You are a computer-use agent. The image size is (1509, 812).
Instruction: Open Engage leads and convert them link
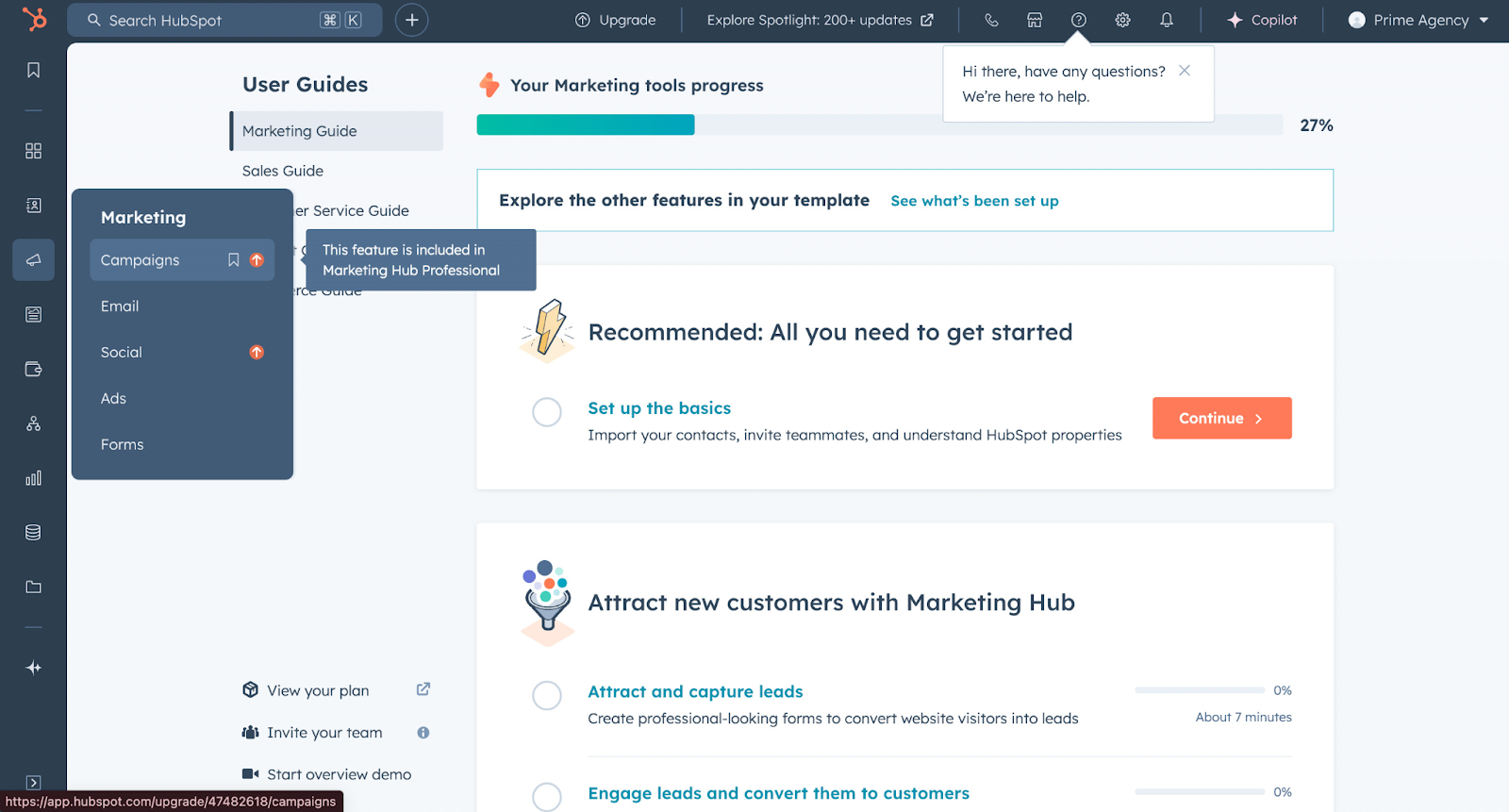[778, 793]
